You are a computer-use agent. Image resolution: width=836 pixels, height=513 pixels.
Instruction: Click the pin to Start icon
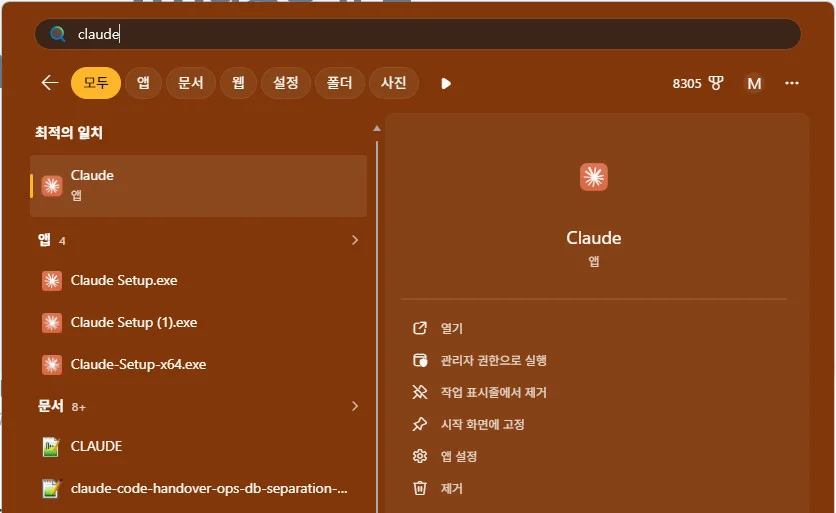(x=420, y=424)
